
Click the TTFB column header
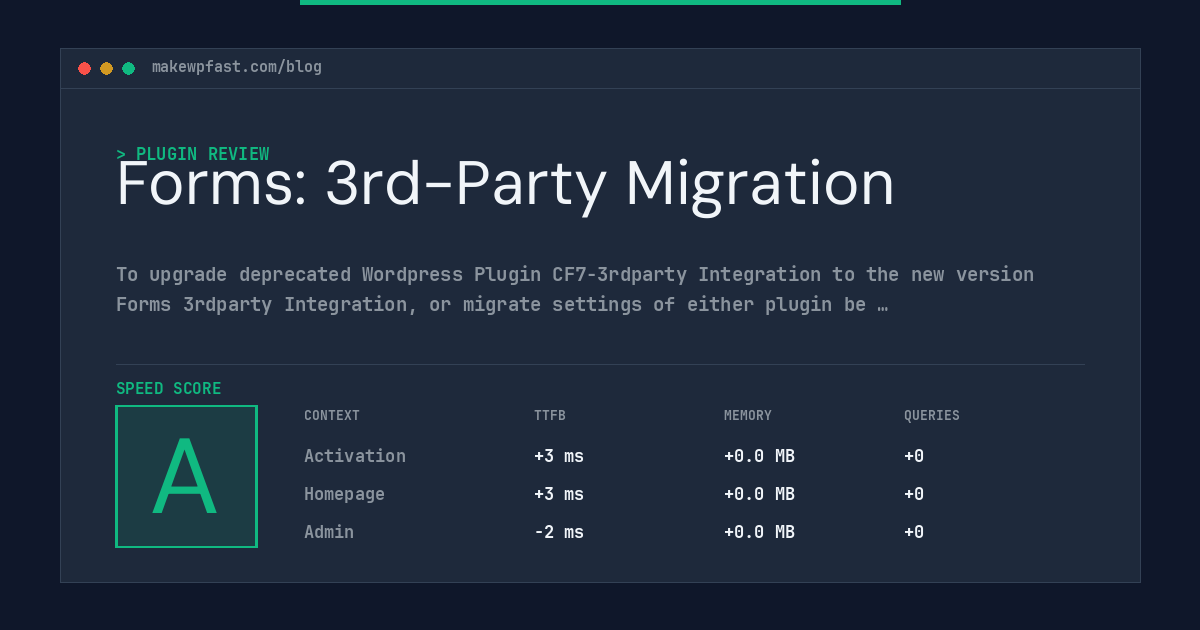click(550, 416)
